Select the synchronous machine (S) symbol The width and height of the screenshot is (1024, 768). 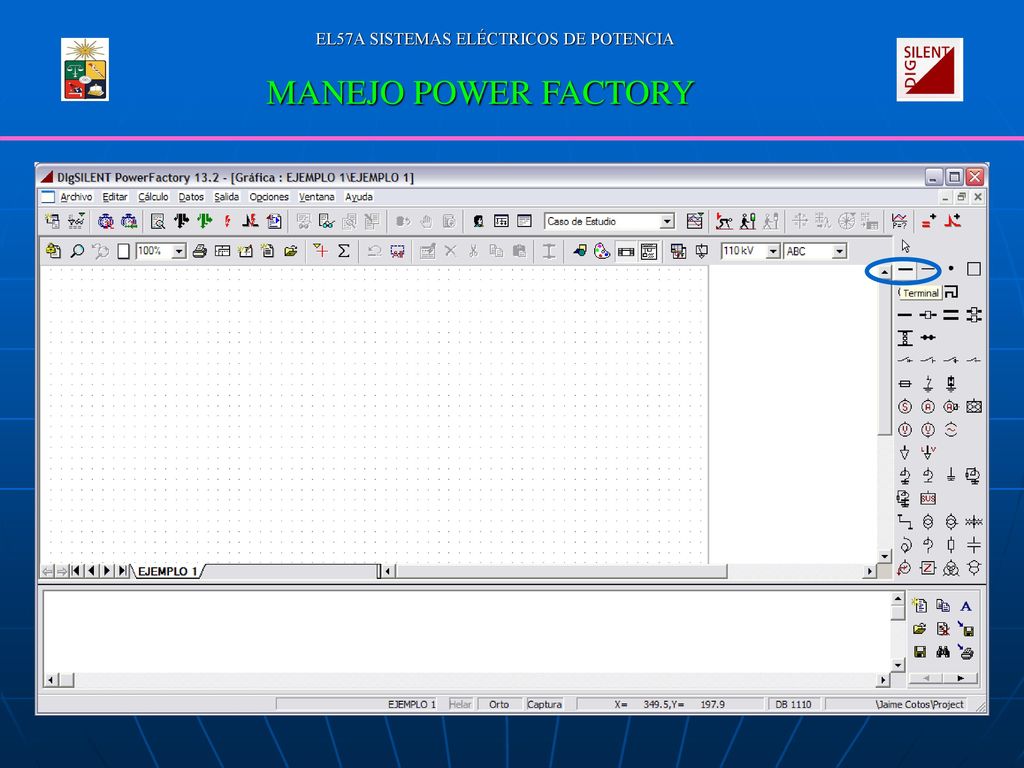point(904,407)
